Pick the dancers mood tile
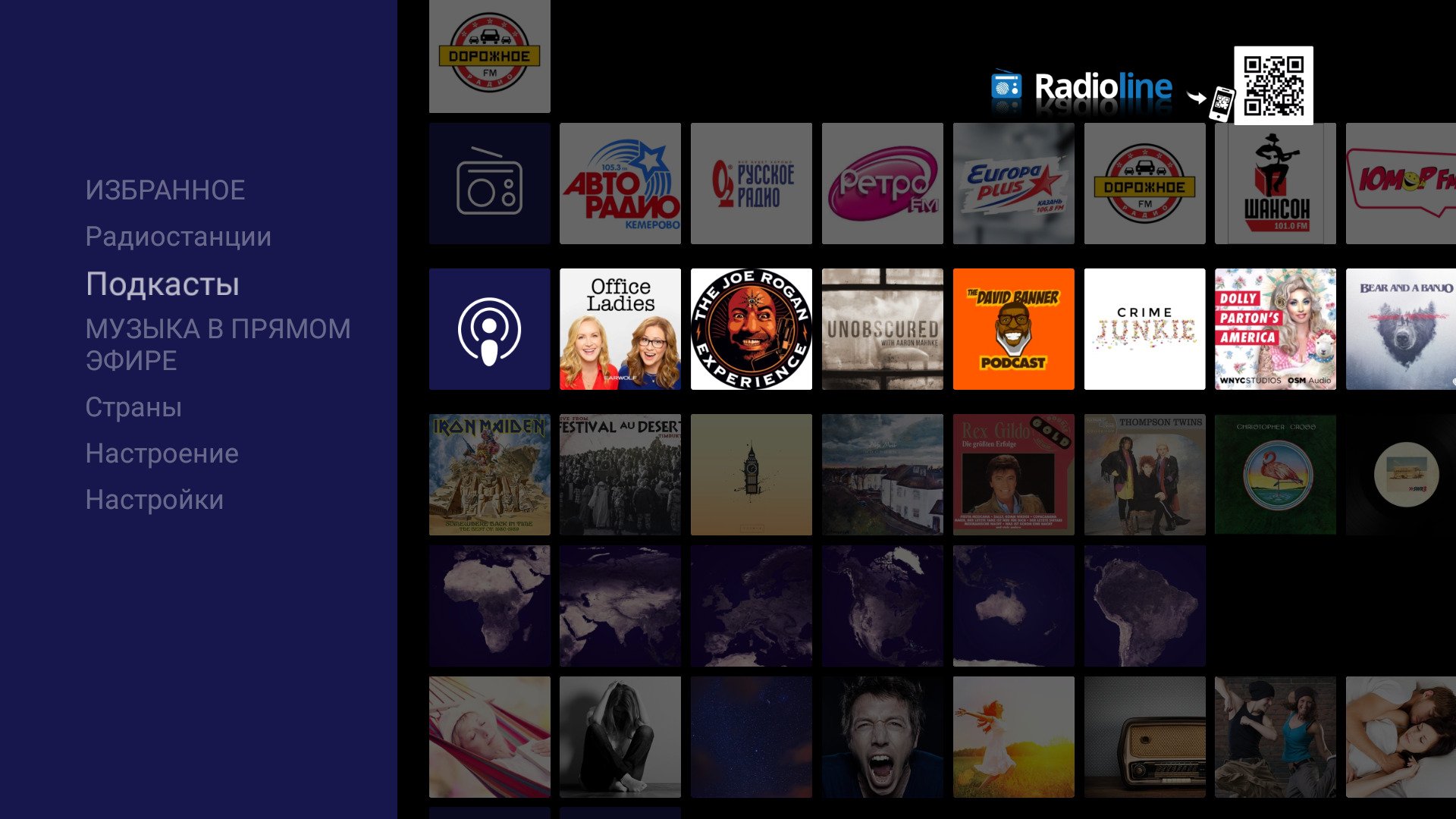The image size is (1456, 819). 1276,737
